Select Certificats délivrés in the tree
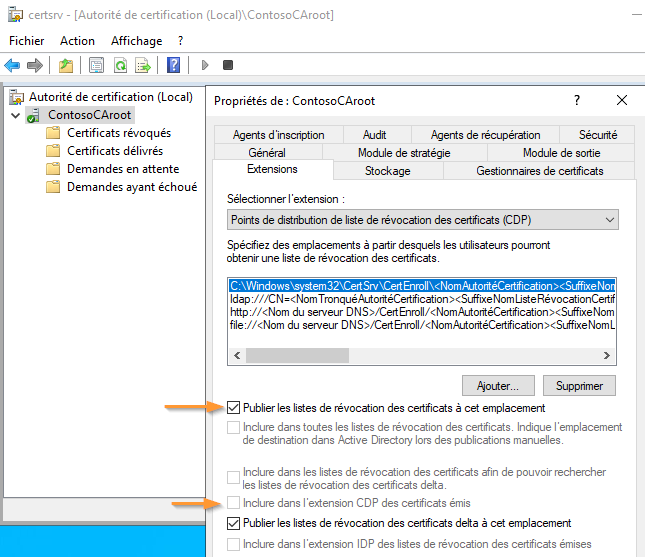Image resolution: width=645 pixels, height=557 pixels. click(x=115, y=151)
